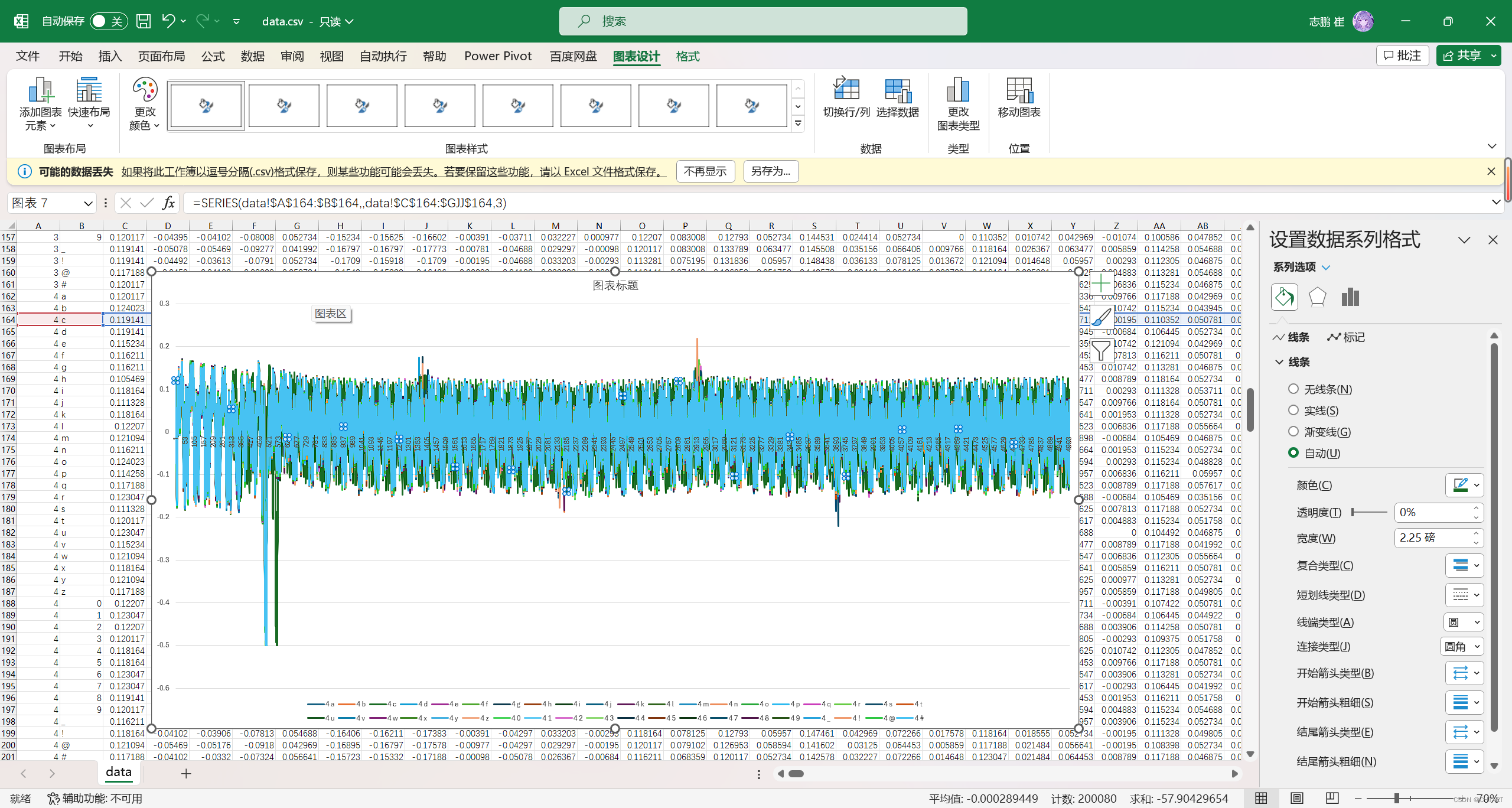Click the insert function fx icon
The width and height of the screenshot is (1512, 808).
pyautogui.click(x=169, y=203)
